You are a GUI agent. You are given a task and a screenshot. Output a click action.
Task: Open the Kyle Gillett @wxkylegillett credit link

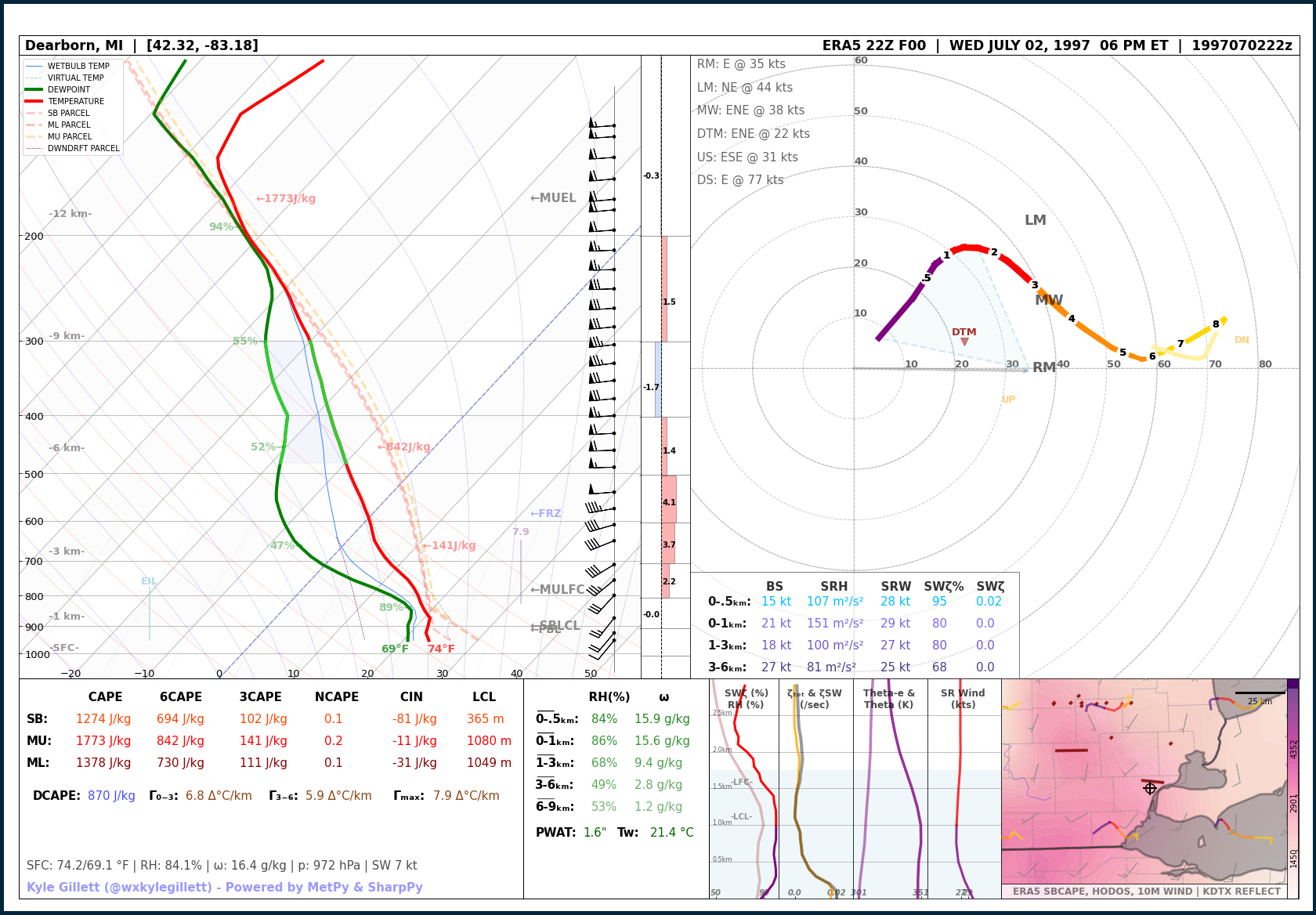(224, 887)
